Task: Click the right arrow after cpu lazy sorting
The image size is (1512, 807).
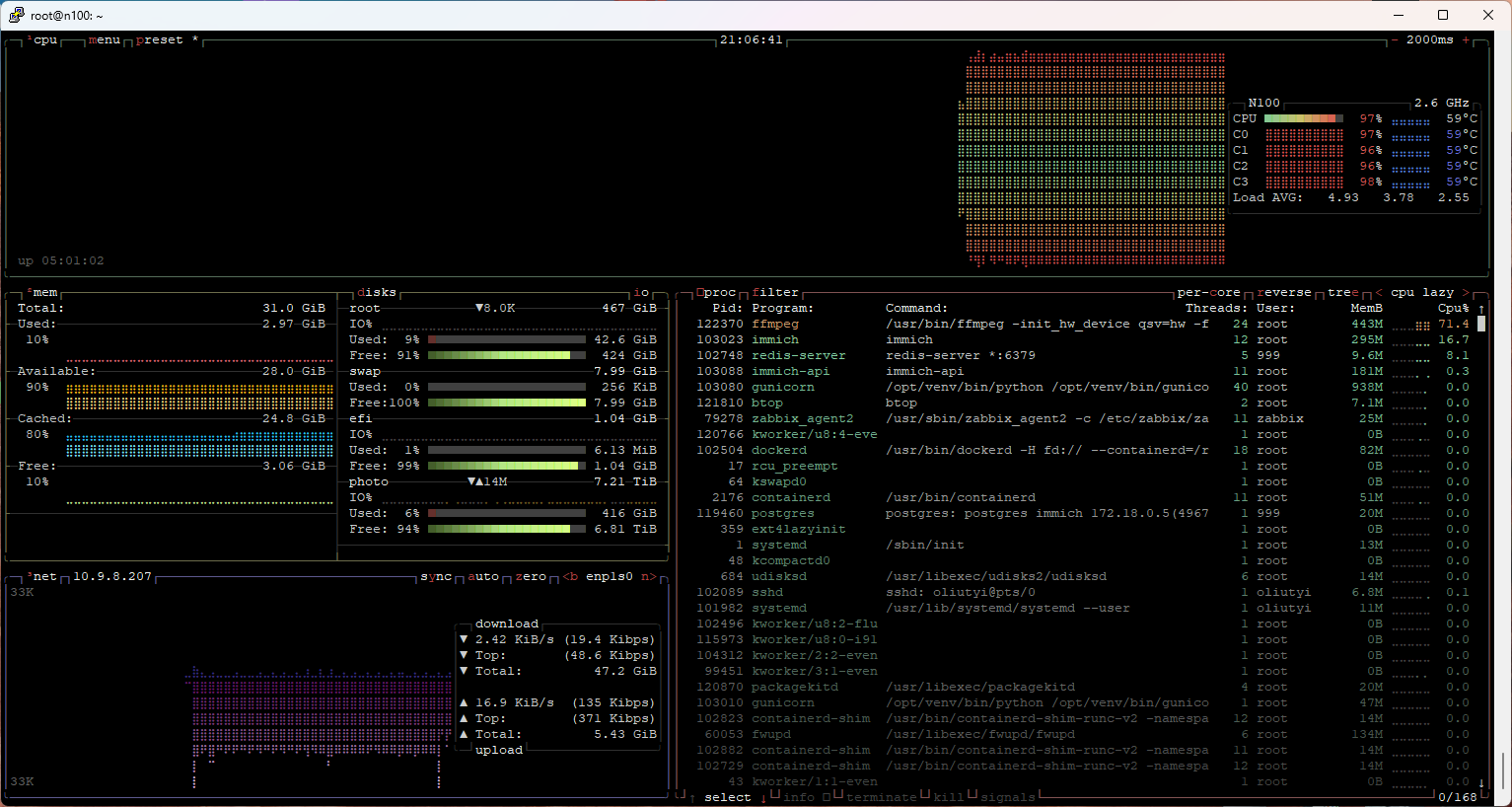Action: point(1466,293)
